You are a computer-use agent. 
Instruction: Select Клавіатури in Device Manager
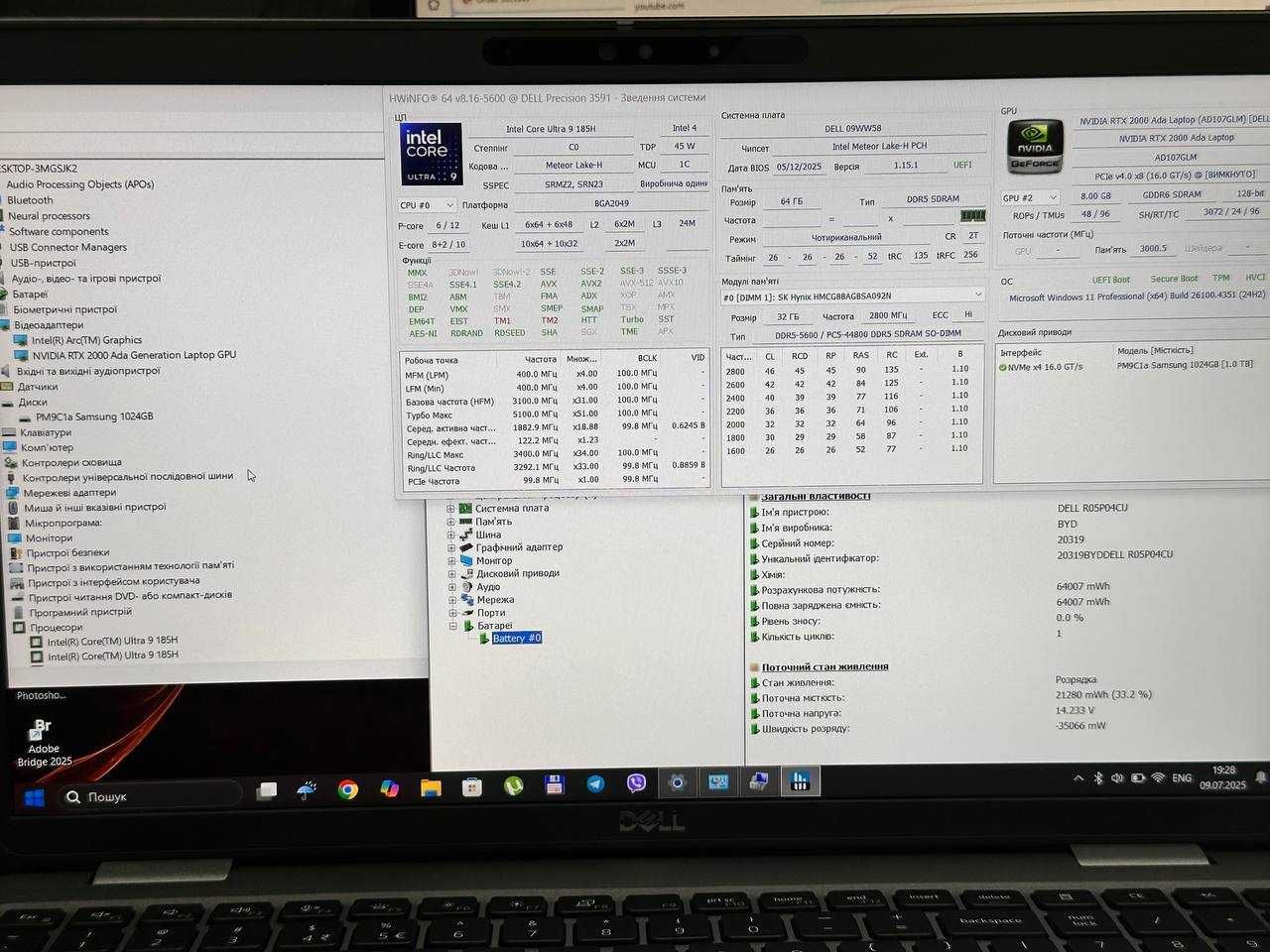46,432
